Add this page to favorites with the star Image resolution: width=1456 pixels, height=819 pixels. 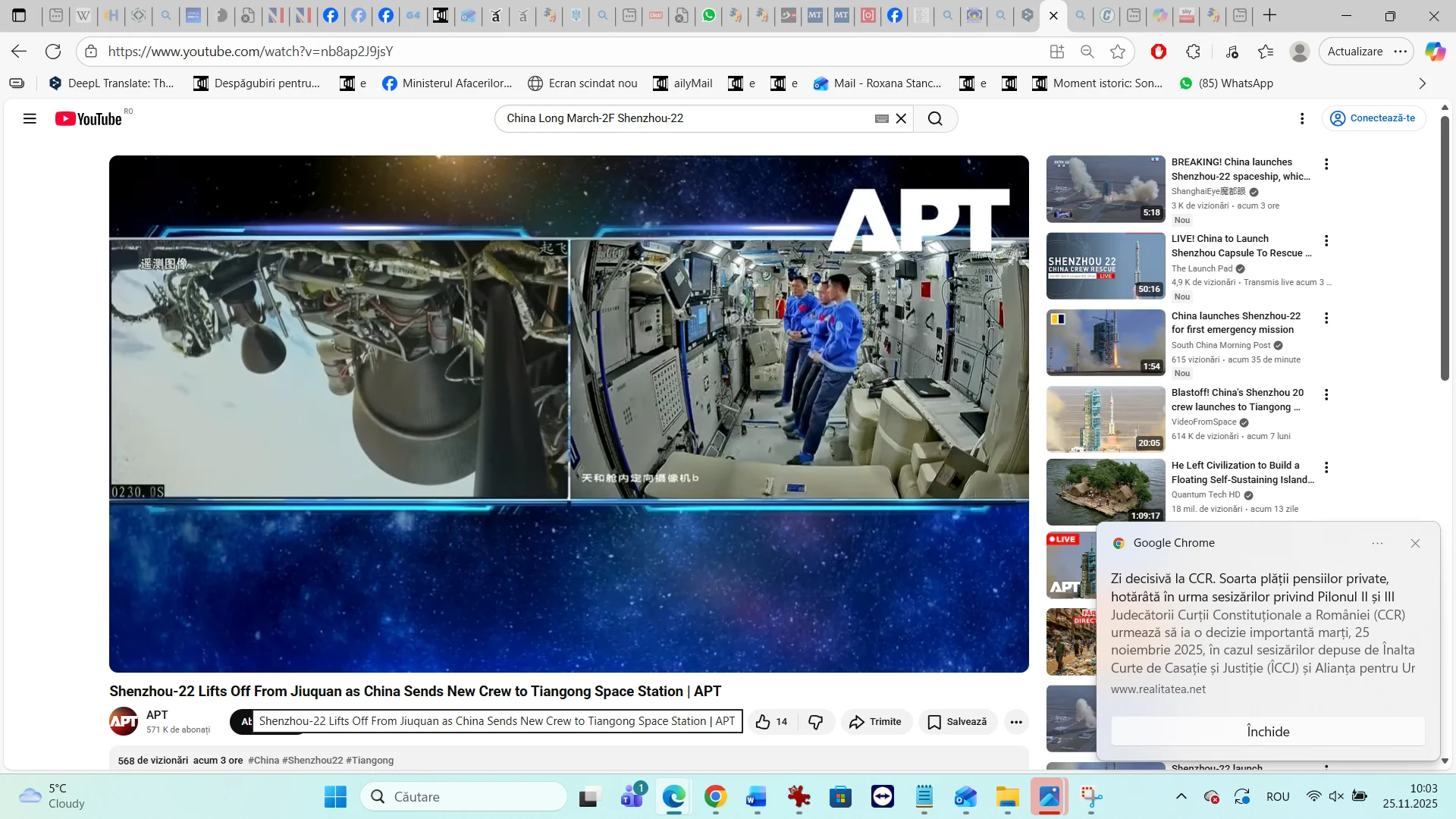coord(1118,51)
